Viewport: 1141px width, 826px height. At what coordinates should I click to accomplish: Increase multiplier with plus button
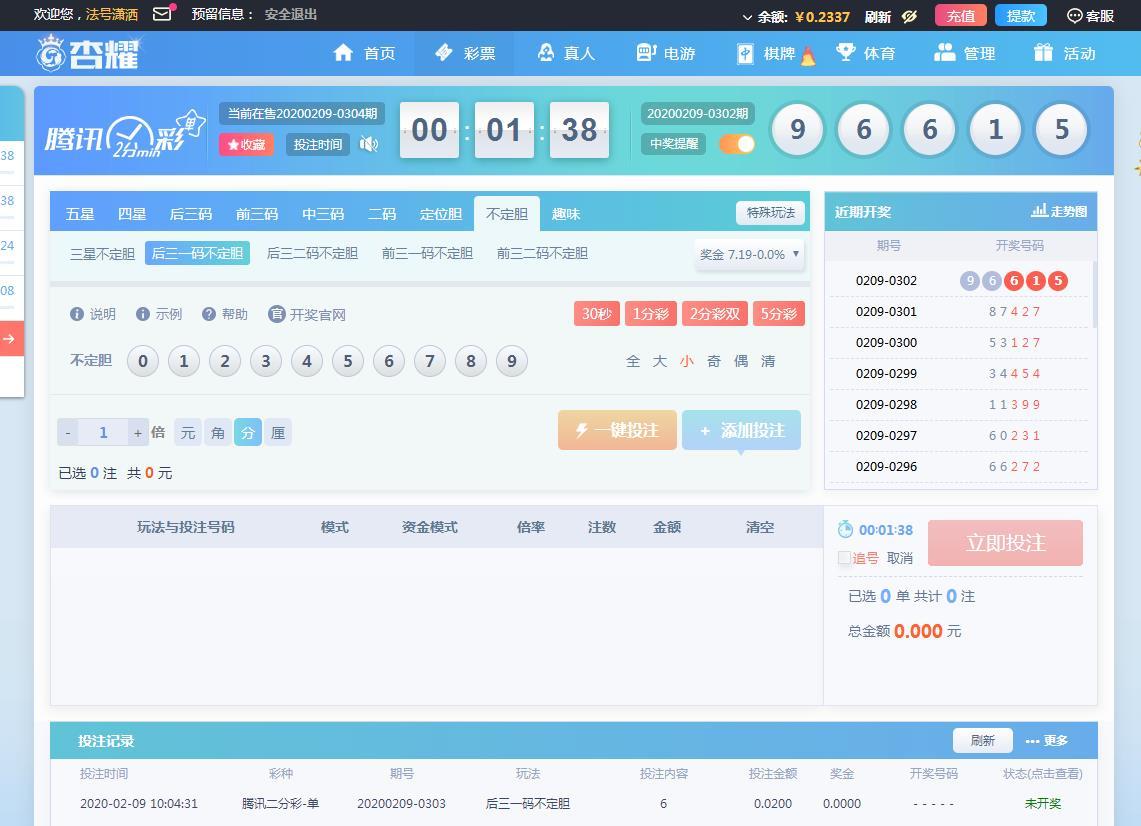[x=138, y=433]
